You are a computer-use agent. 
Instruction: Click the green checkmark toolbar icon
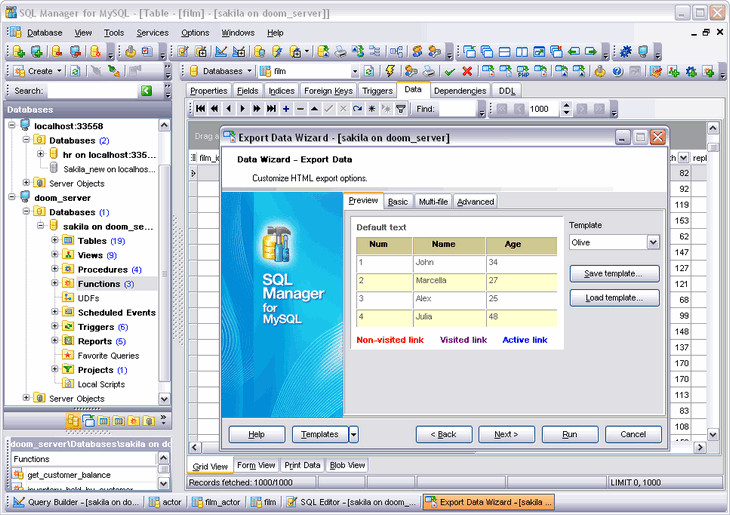click(450, 71)
